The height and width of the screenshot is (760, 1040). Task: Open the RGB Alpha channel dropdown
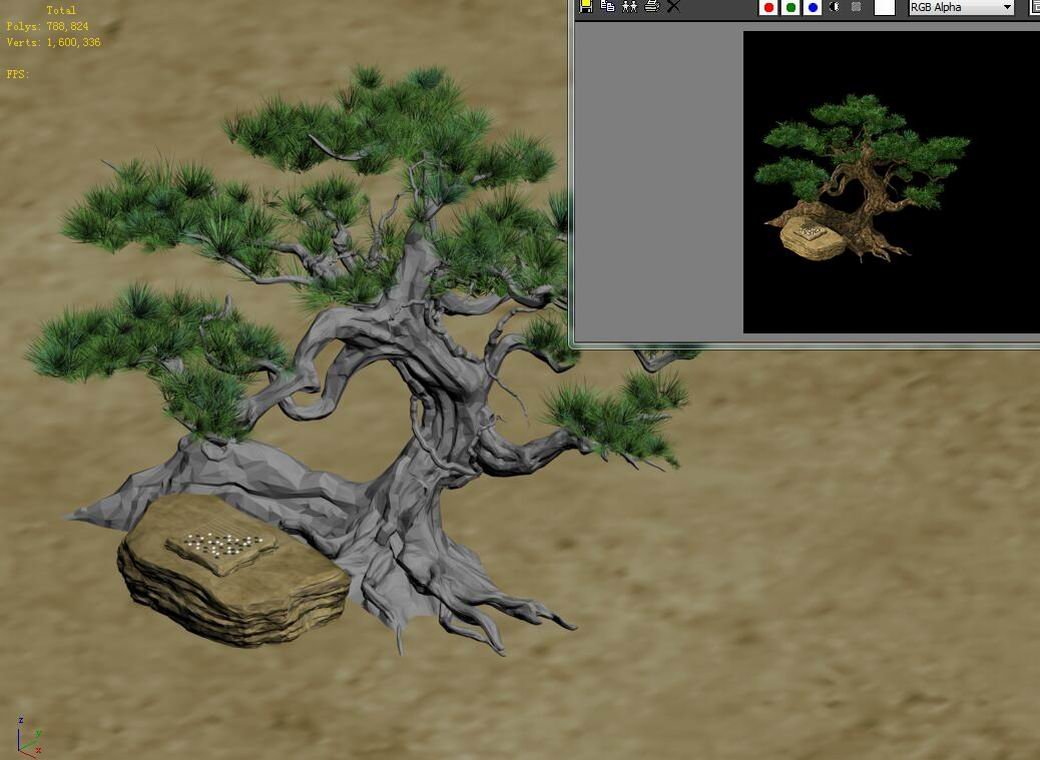point(961,8)
